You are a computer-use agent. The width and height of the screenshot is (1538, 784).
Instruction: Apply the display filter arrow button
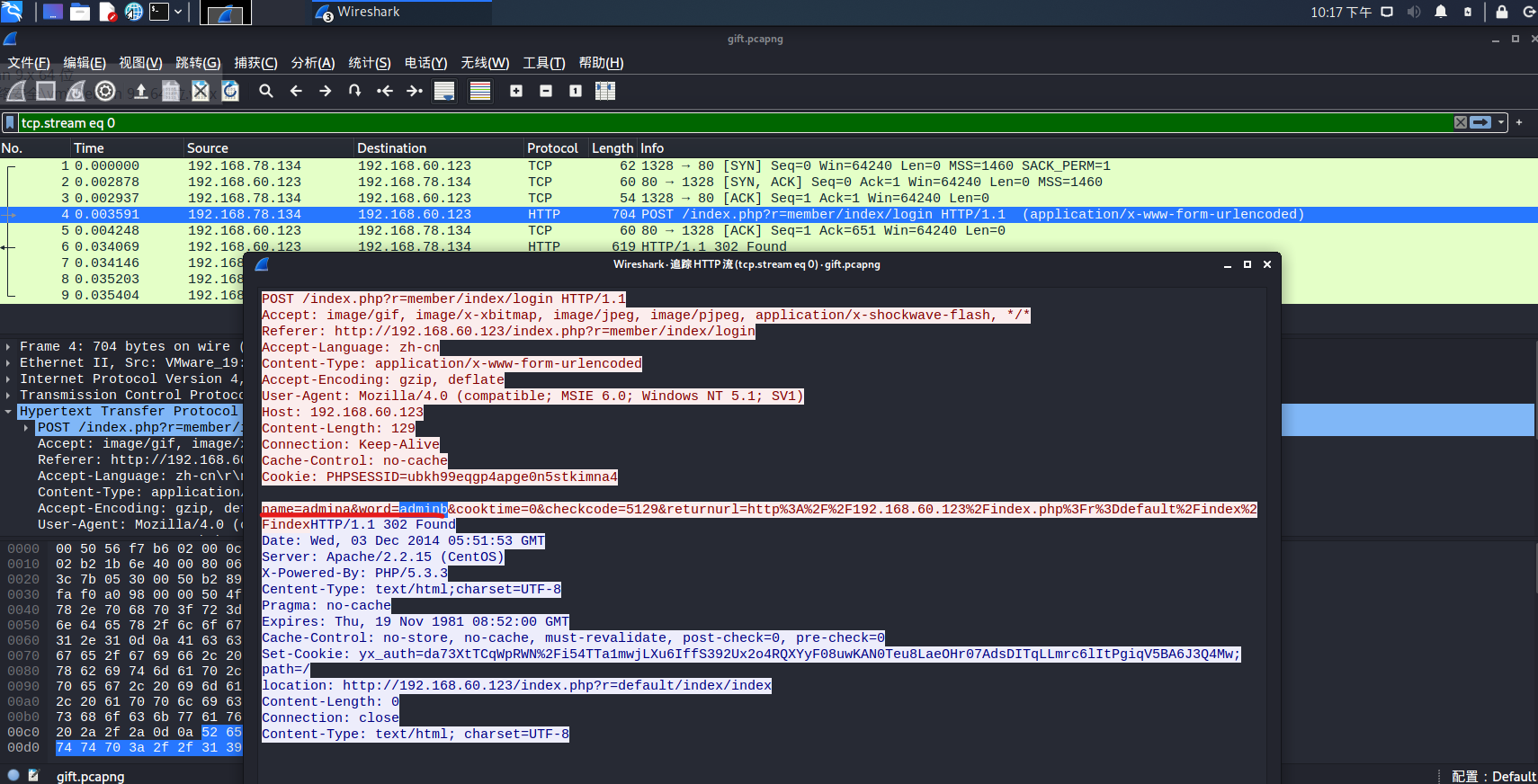[1480, 122]
